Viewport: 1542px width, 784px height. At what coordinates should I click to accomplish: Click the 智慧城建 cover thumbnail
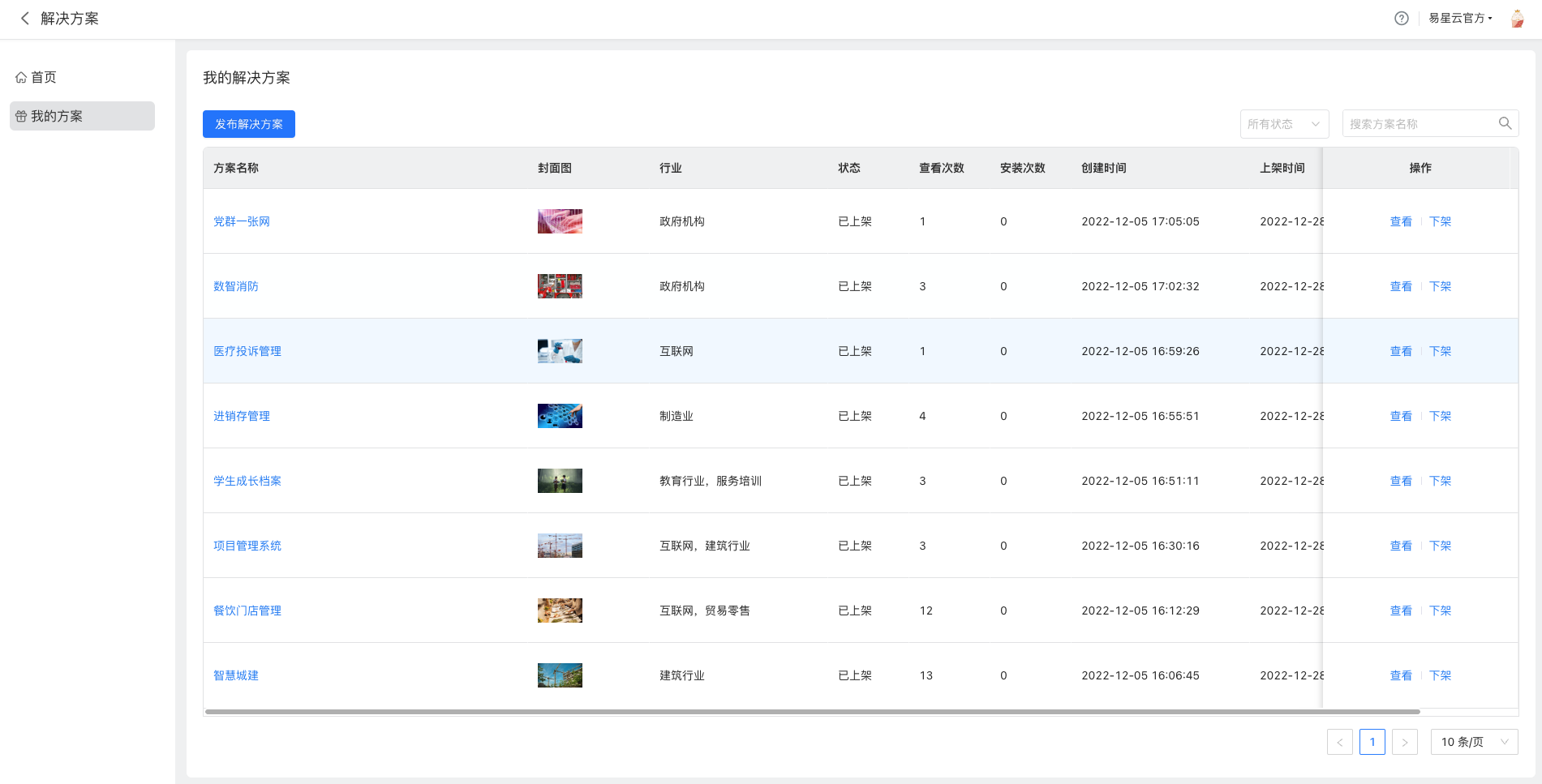(560, 675)
